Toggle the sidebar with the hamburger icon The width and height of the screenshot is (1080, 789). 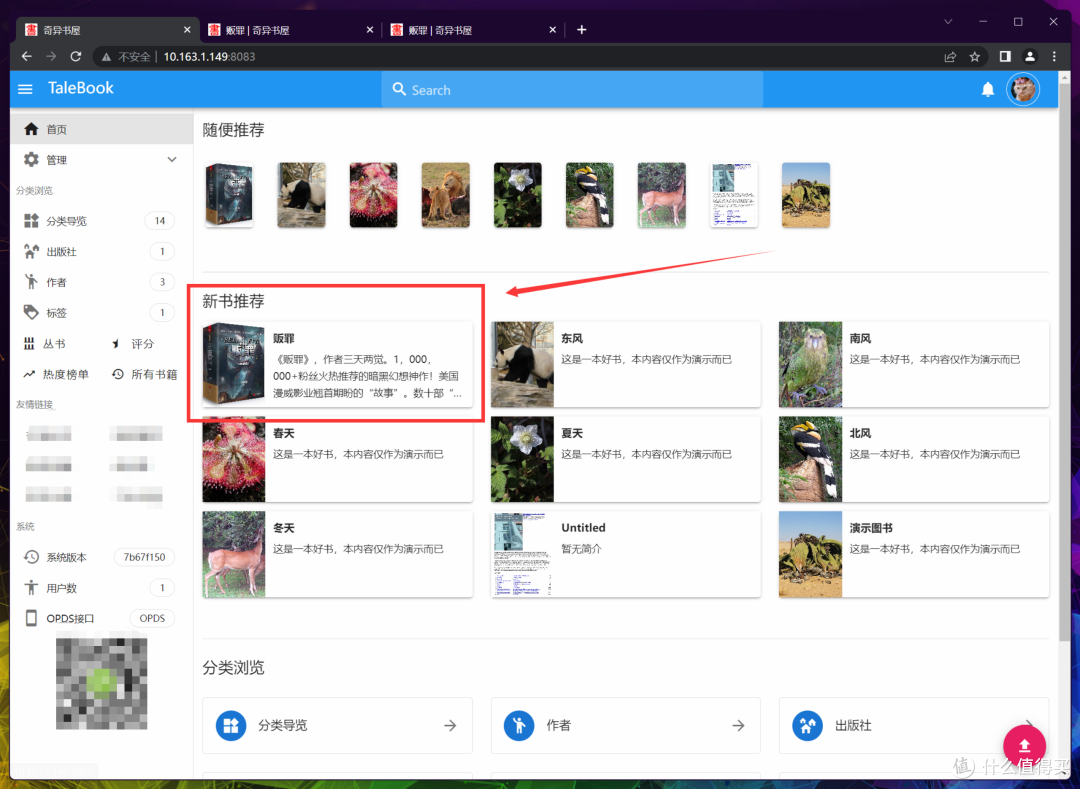25,89
